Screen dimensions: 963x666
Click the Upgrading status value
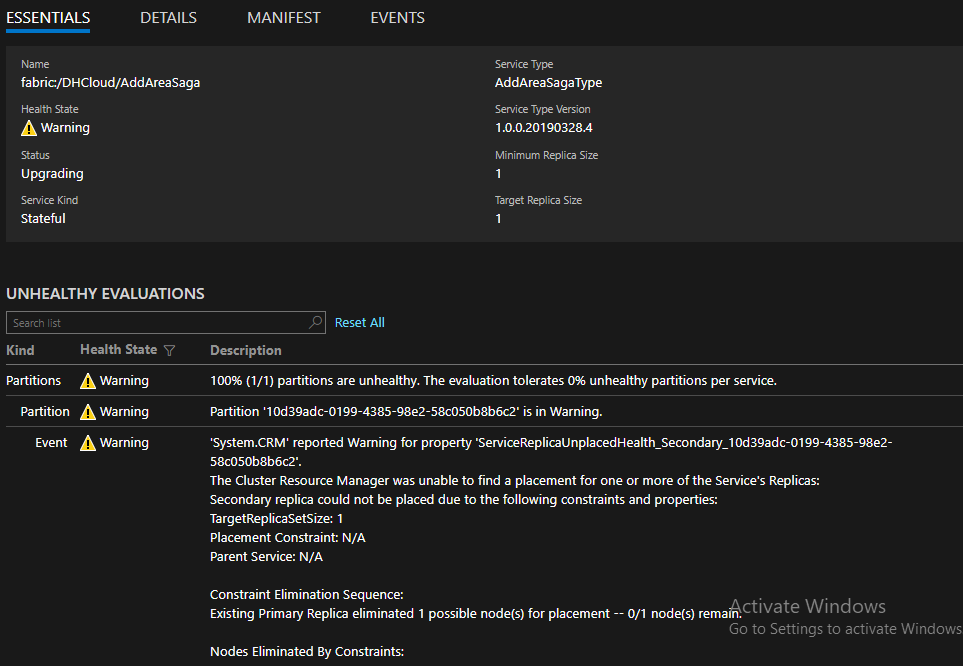[52, 174]
